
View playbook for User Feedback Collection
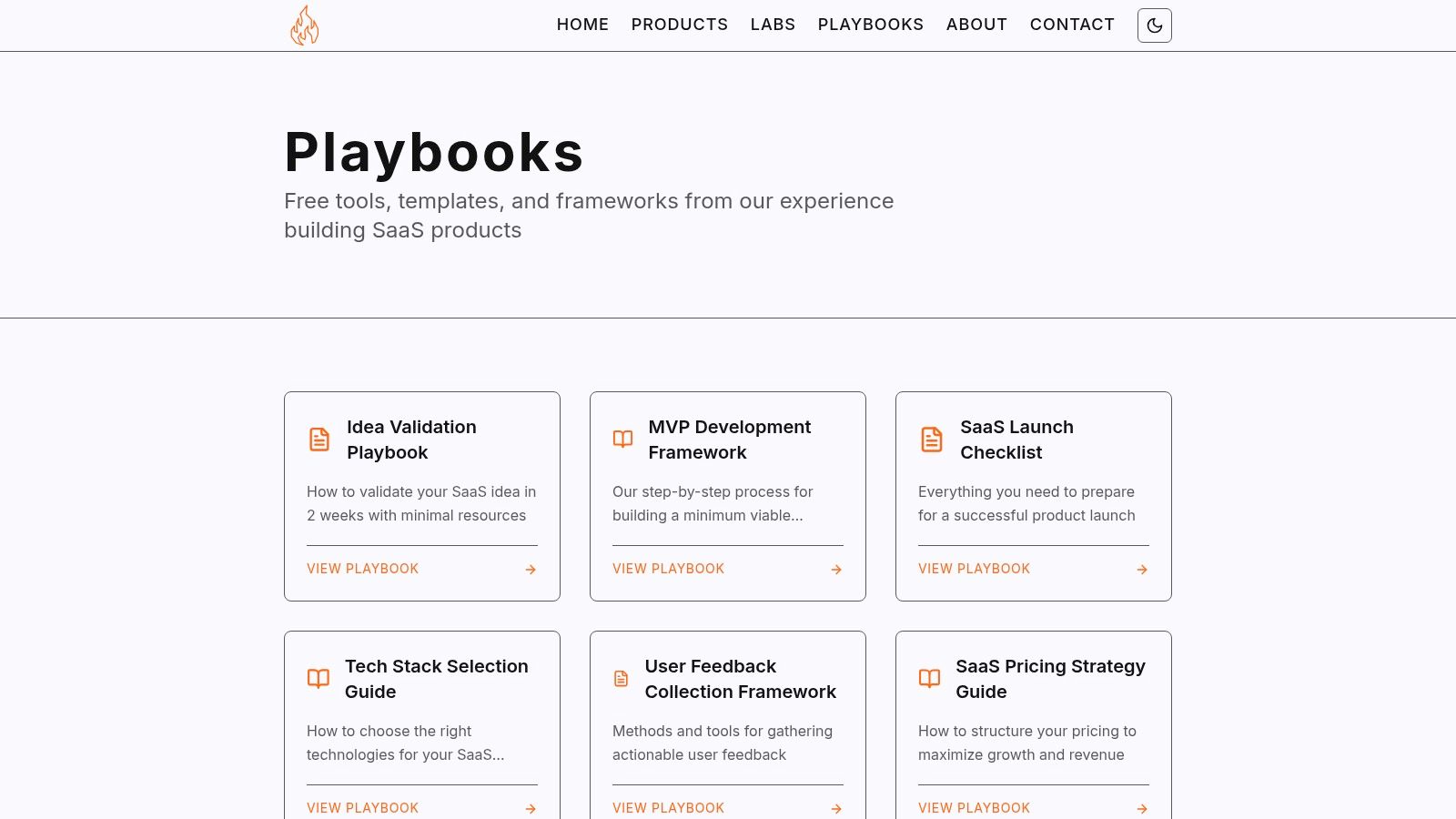(x=668, y=808)
